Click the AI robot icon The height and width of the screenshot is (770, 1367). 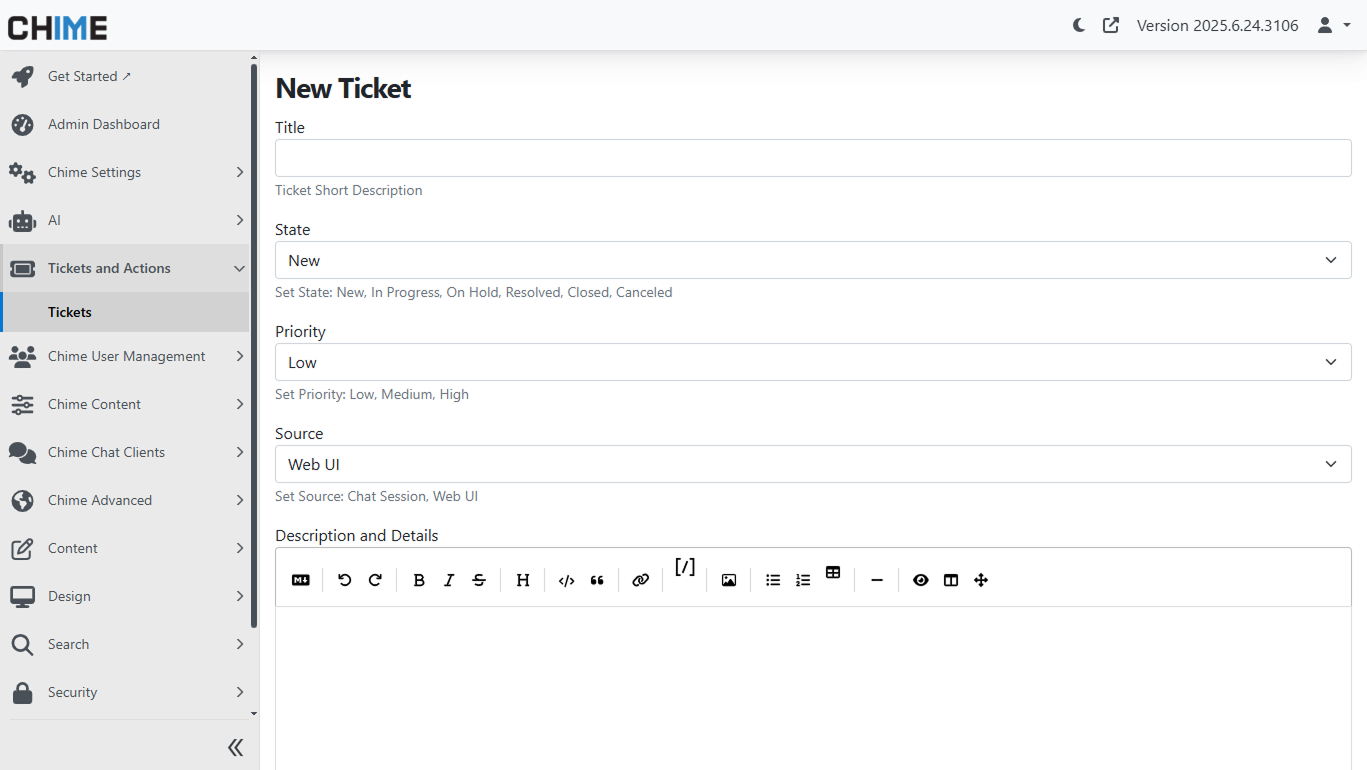tap(22, 220)
